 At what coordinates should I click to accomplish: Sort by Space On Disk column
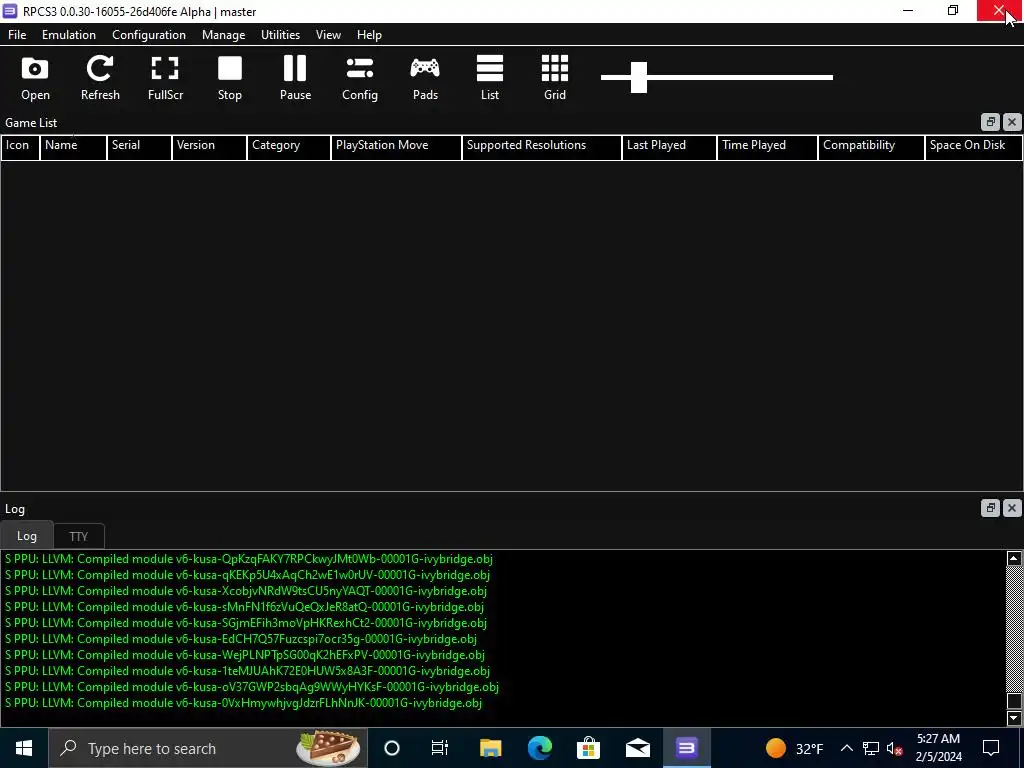point(974,147)
